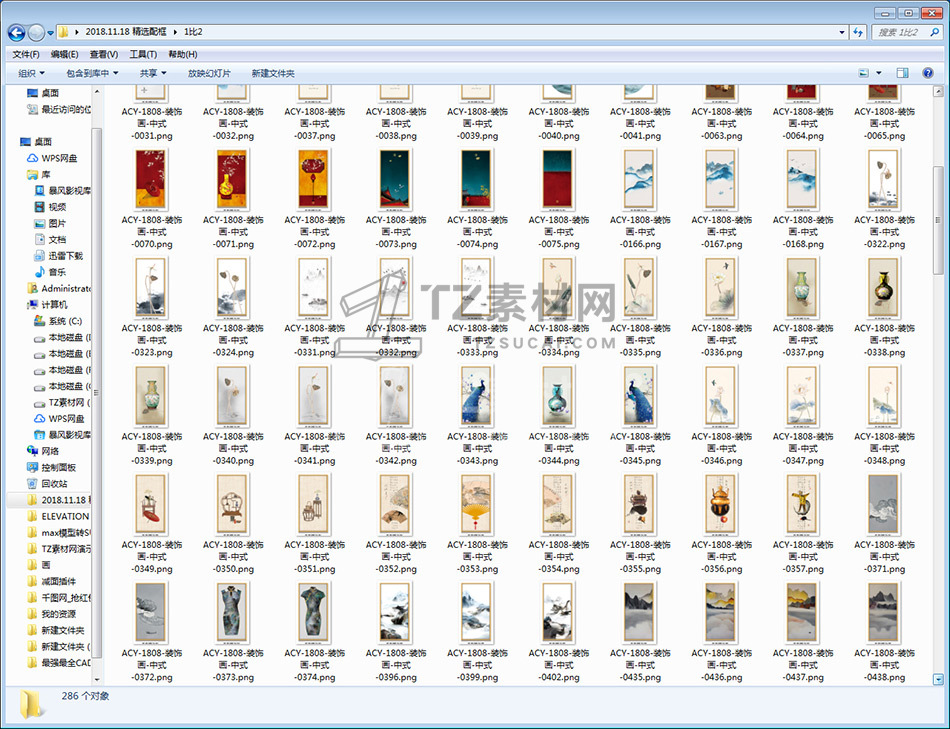
Task: Open recent pages dropdown next to Forward
Action: coord(51,32)
